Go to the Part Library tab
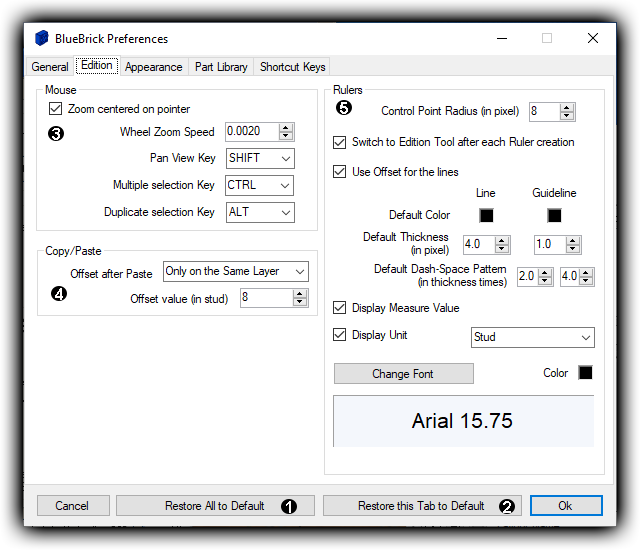 click(x=221, y=67)
